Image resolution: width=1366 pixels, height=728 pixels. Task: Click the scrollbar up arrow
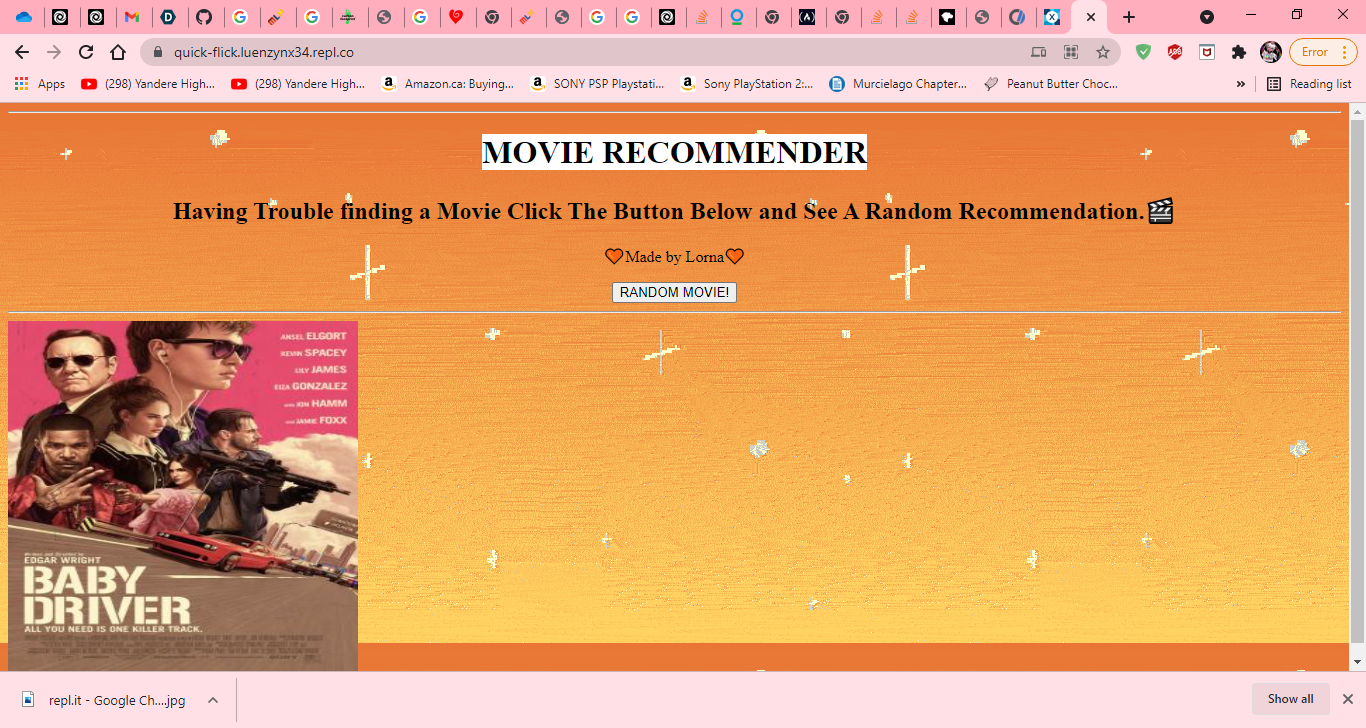1357,110
